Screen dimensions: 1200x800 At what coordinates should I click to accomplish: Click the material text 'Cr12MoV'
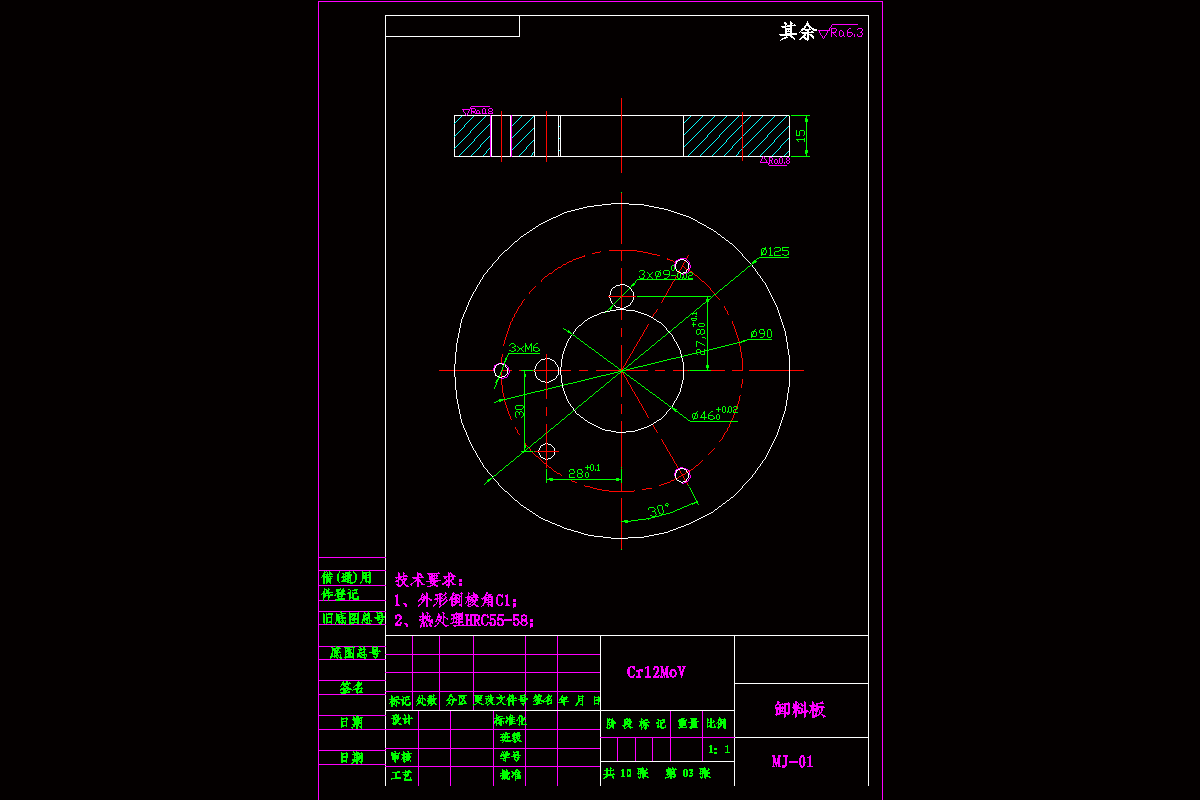click(656, 673)
